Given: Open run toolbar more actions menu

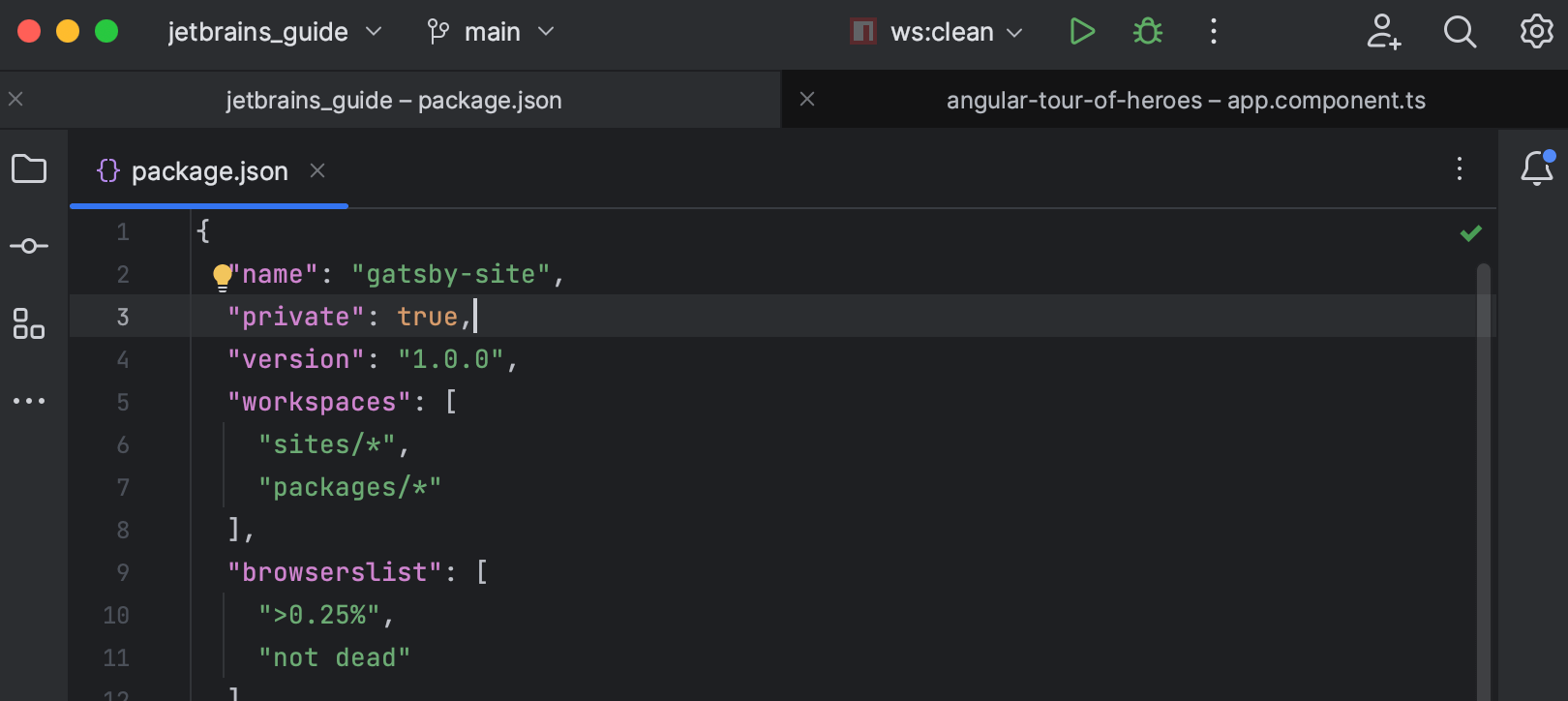Looking at the screenshot, I should (1214, 32).
